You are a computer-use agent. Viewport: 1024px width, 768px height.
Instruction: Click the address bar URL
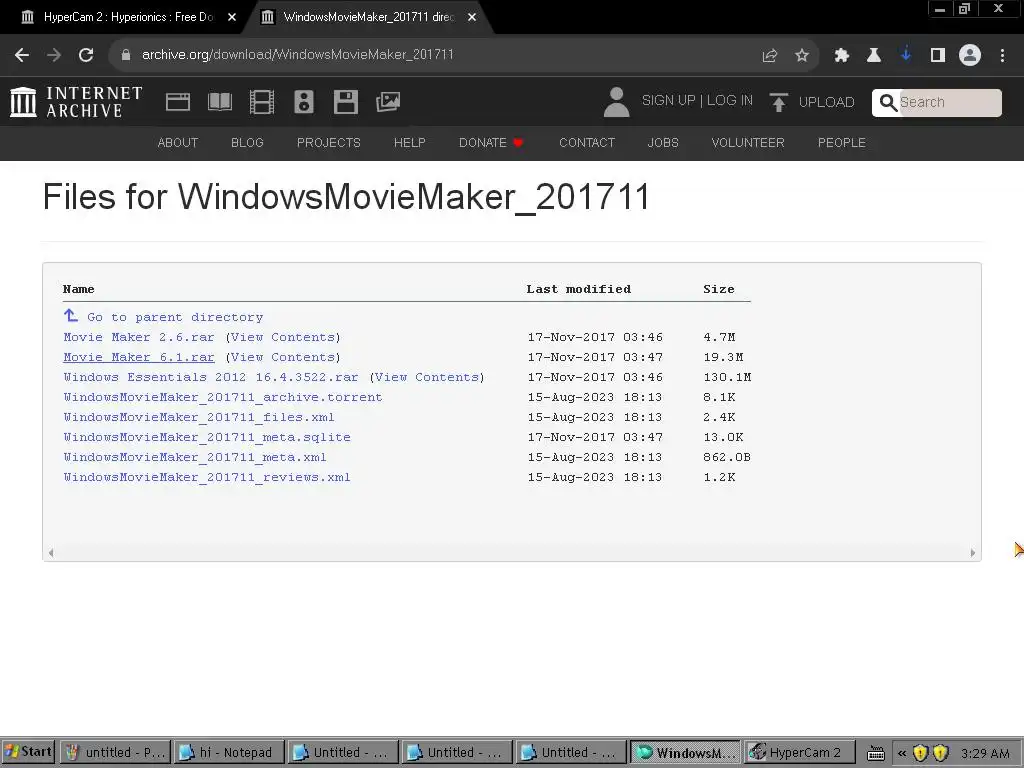tap(298, 55)
